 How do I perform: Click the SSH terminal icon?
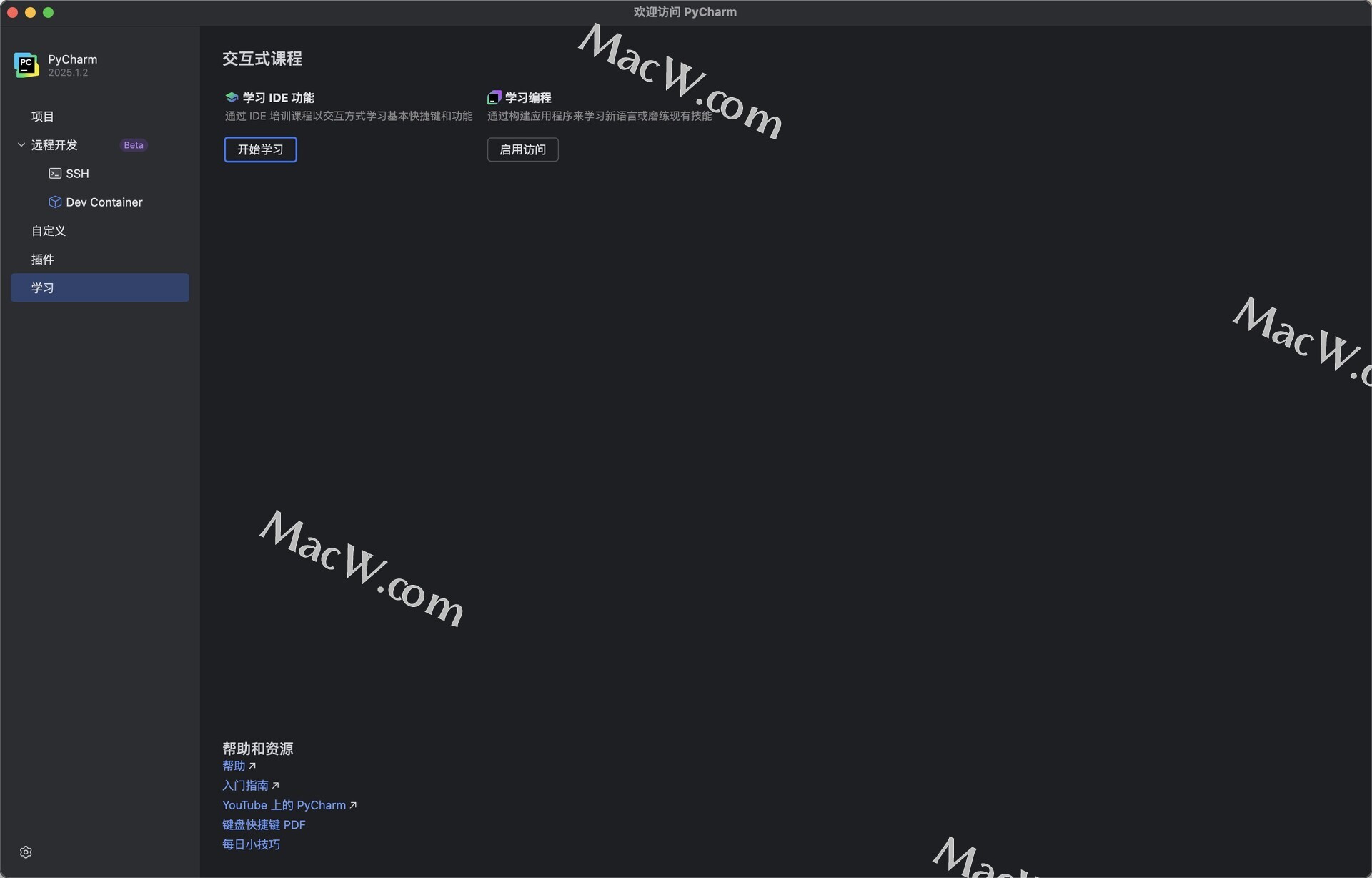(55, 174)
